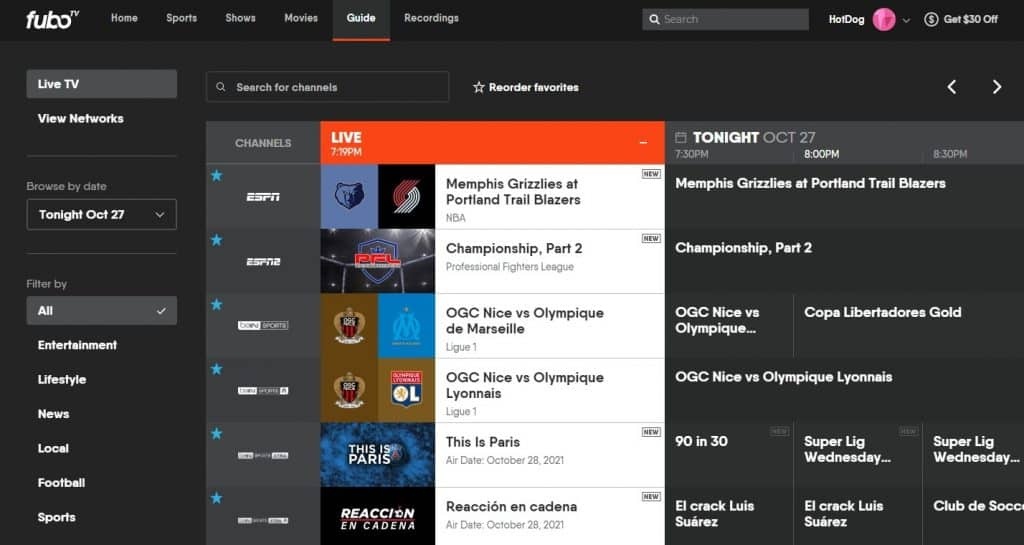This screenshot has width=1024, height=545.
Task: Select channel logo on This Is Paris row
Action: (x=263, y=455)
